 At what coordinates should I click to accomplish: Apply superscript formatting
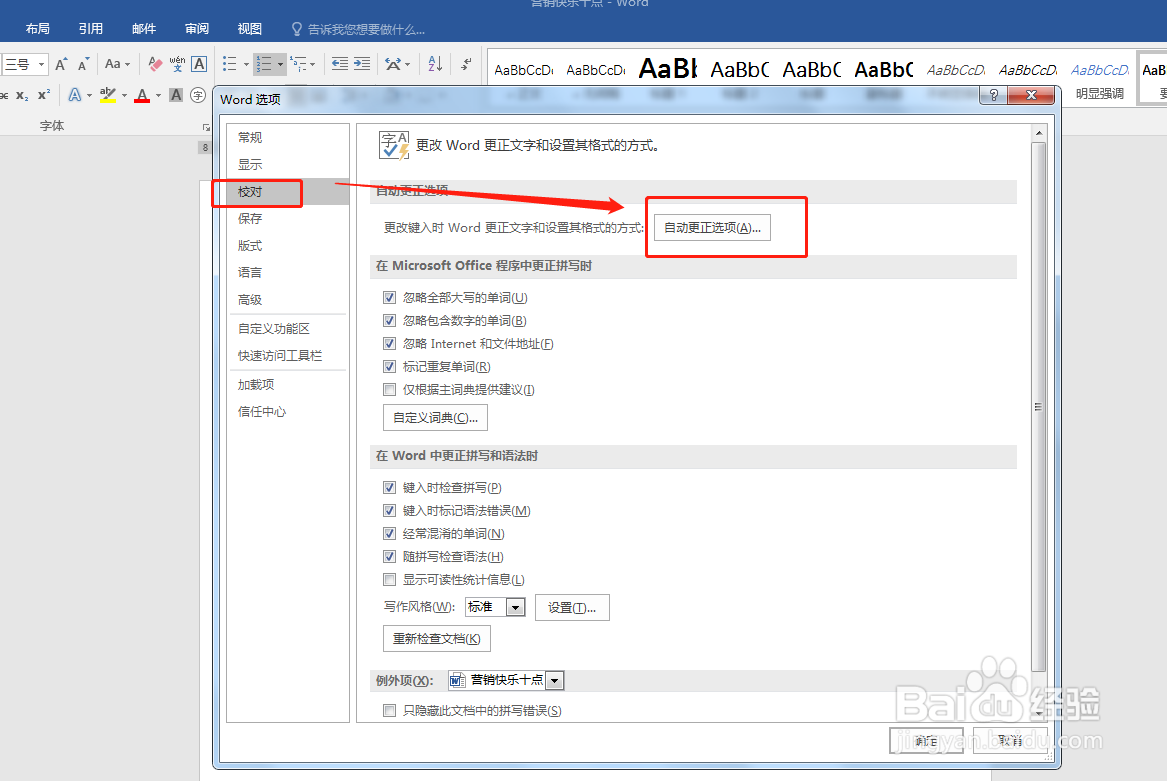click(44, 95)
